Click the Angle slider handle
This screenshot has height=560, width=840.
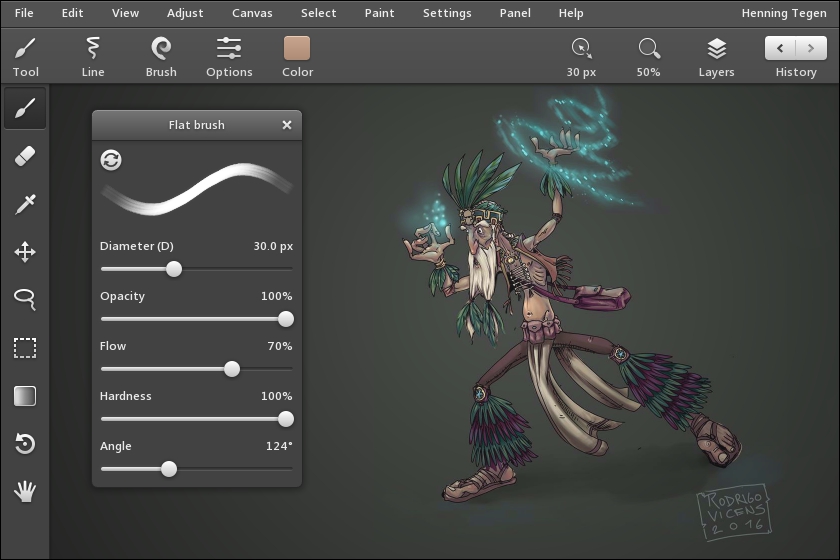tap(169, 469)
